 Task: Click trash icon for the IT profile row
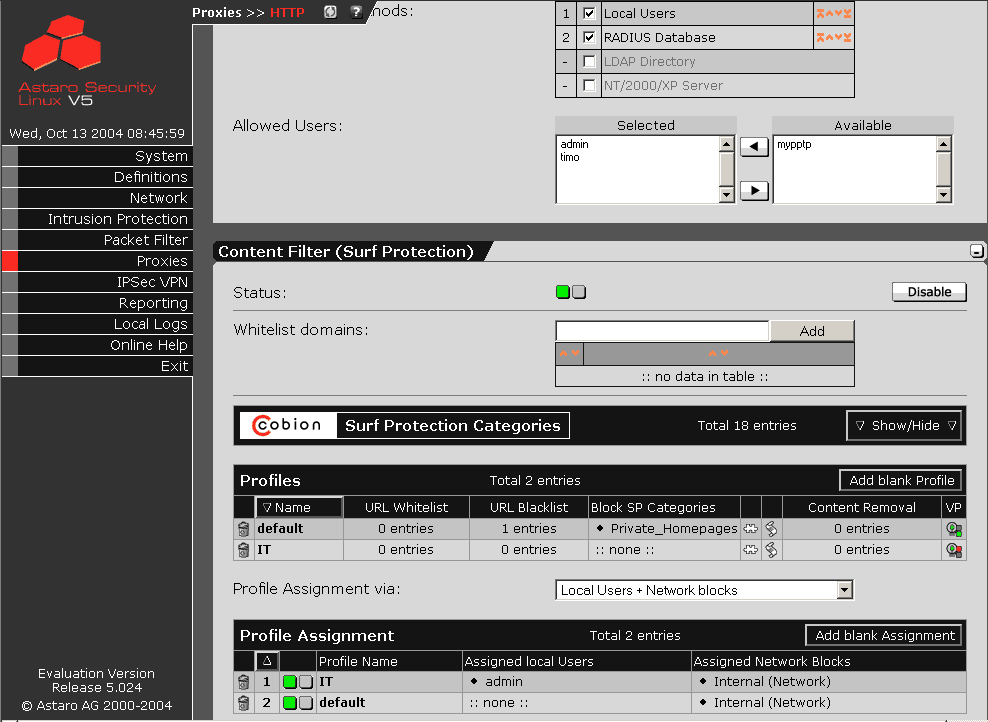tap(243, 550)
